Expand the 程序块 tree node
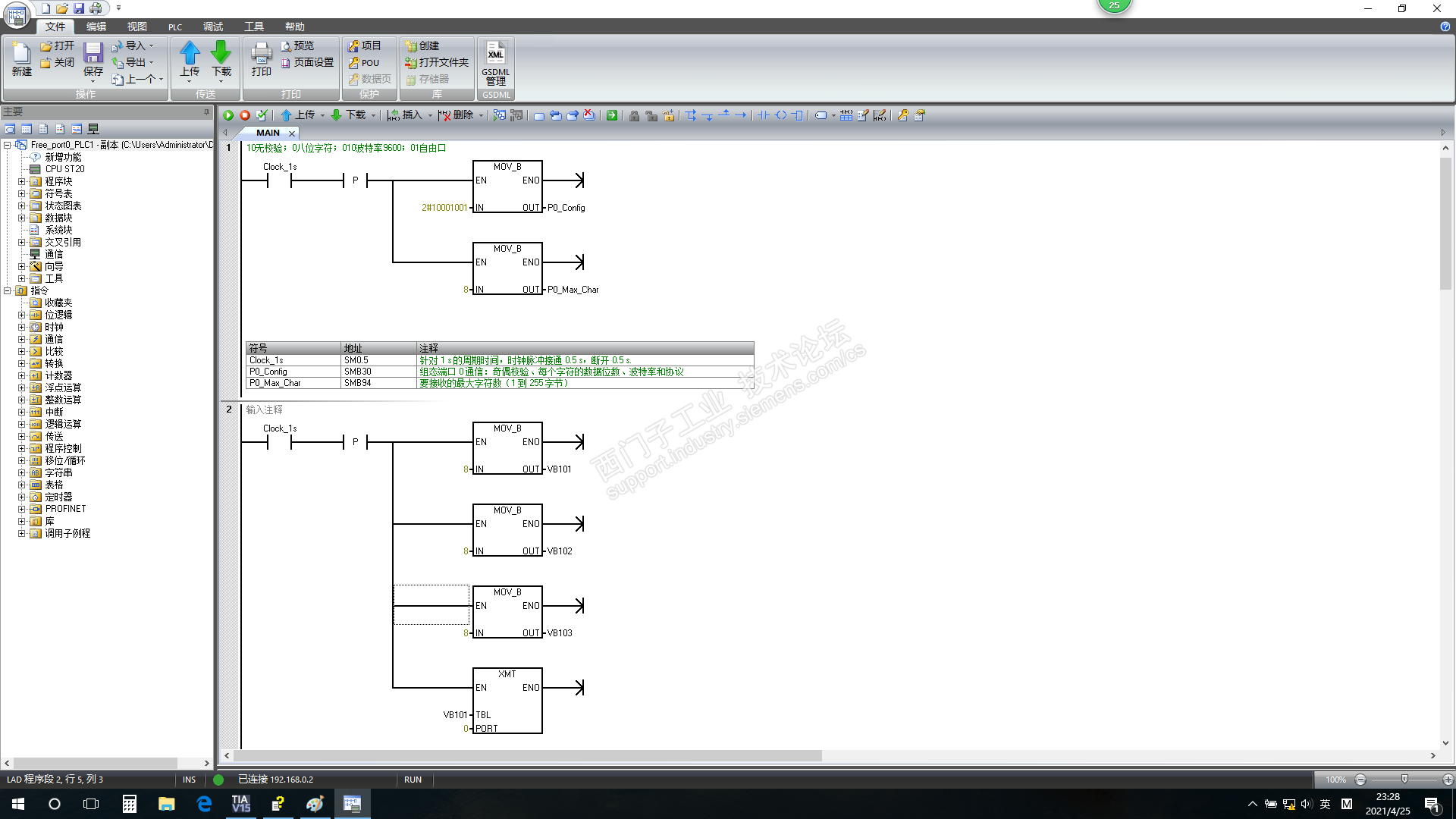 (x=22, y=181)
